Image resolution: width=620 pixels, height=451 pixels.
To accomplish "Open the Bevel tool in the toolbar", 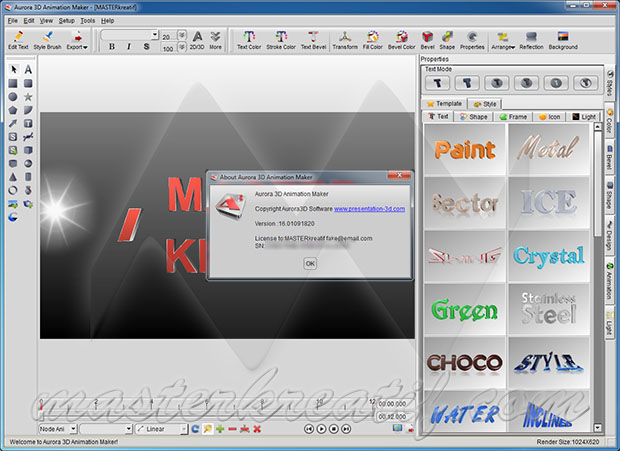I will click(x=427, y=40).
